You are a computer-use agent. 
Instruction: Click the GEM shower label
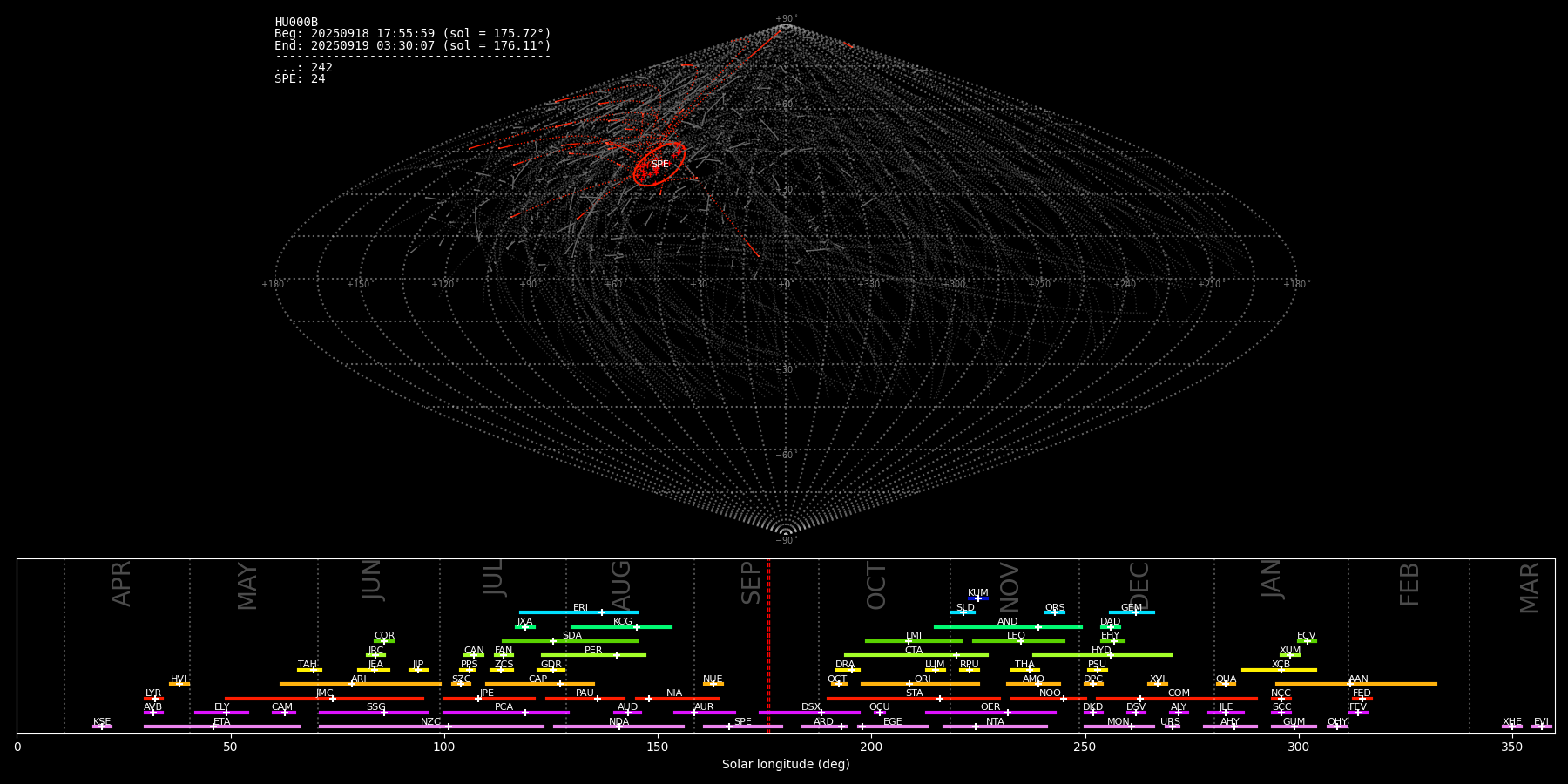coord(1131,608)
